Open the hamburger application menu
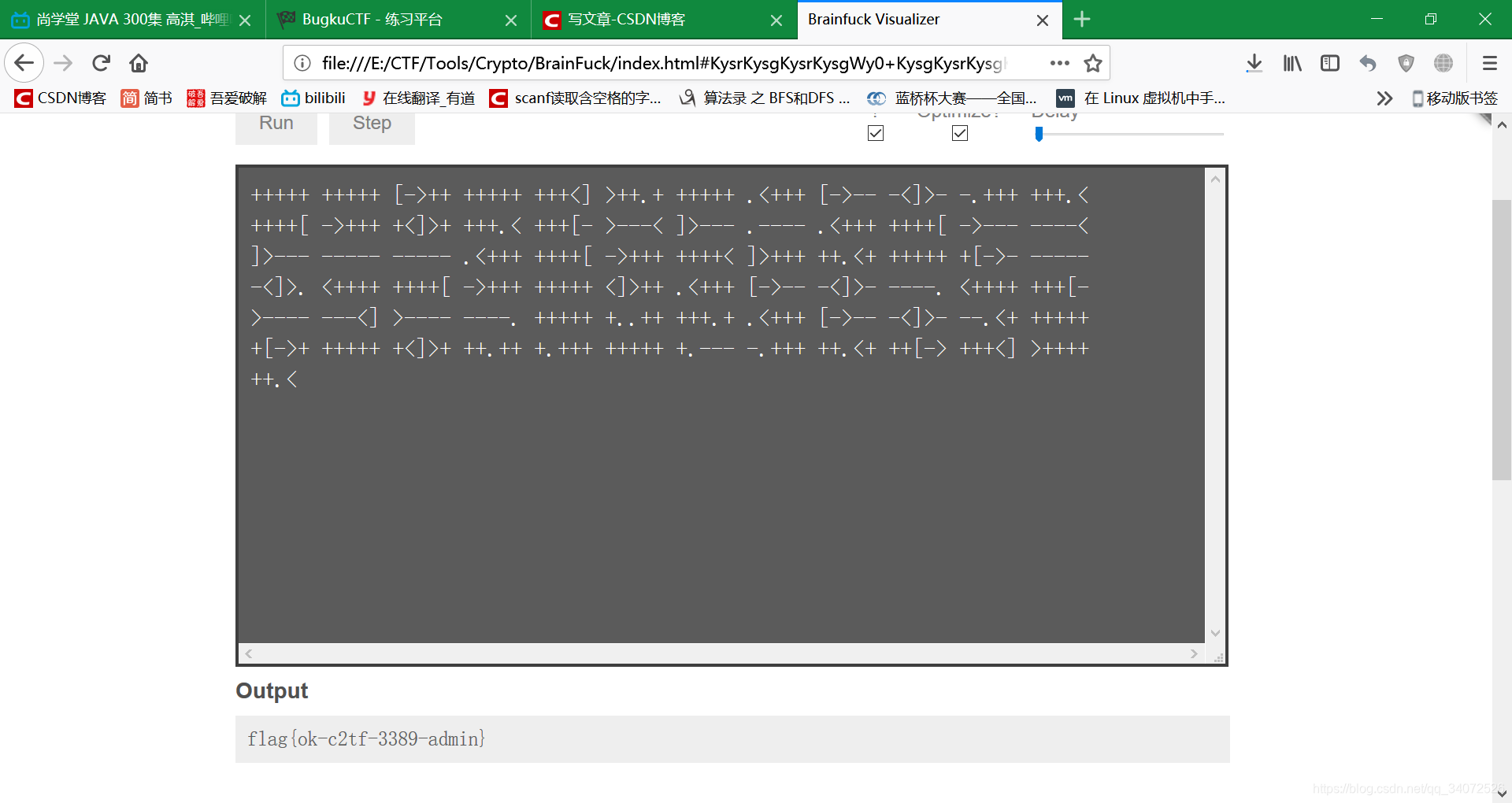Viewport: 1512px width, 803px height. (1489, 63)
